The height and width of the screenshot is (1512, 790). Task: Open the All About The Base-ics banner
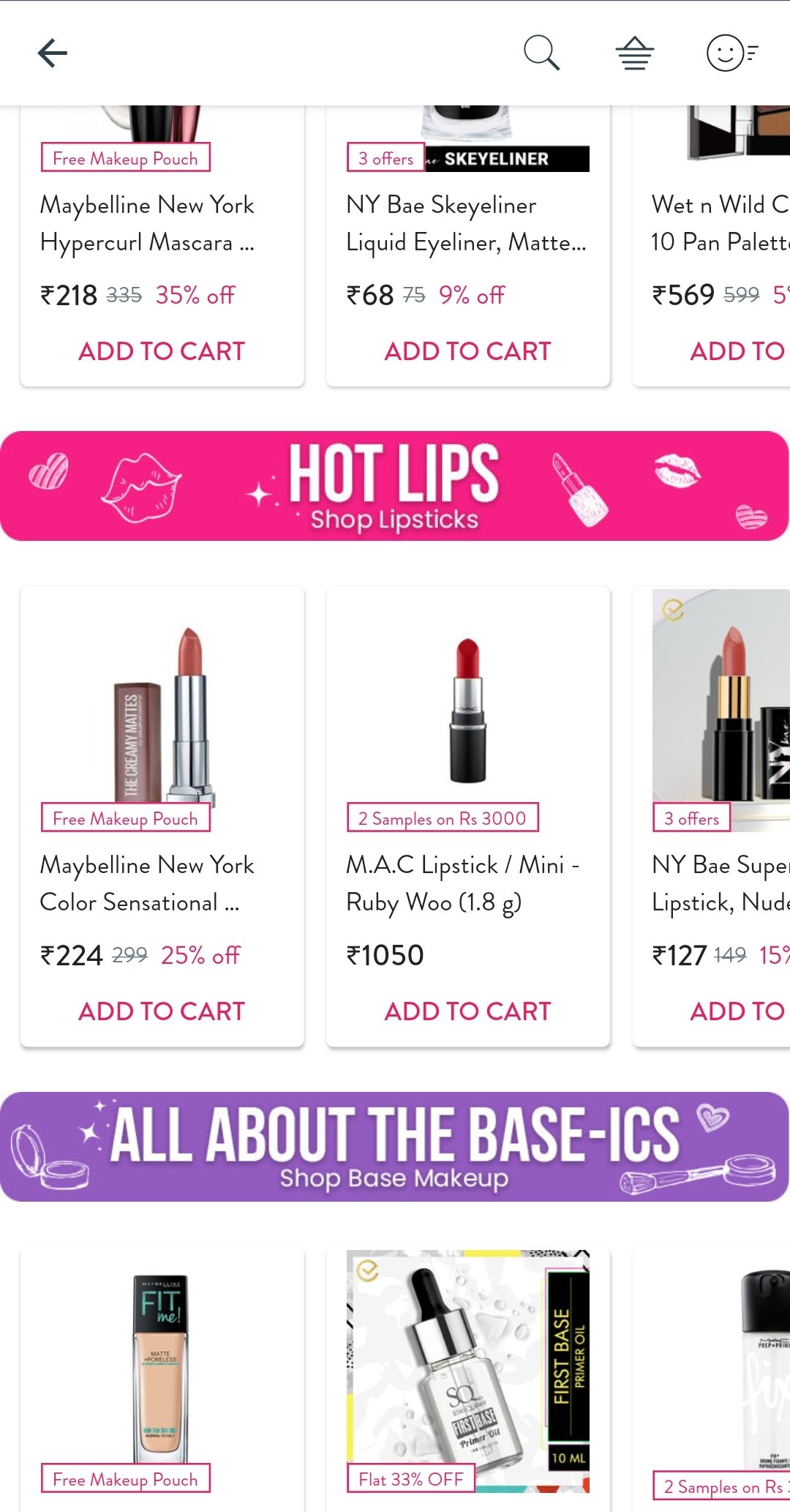tap(394, 1147)
